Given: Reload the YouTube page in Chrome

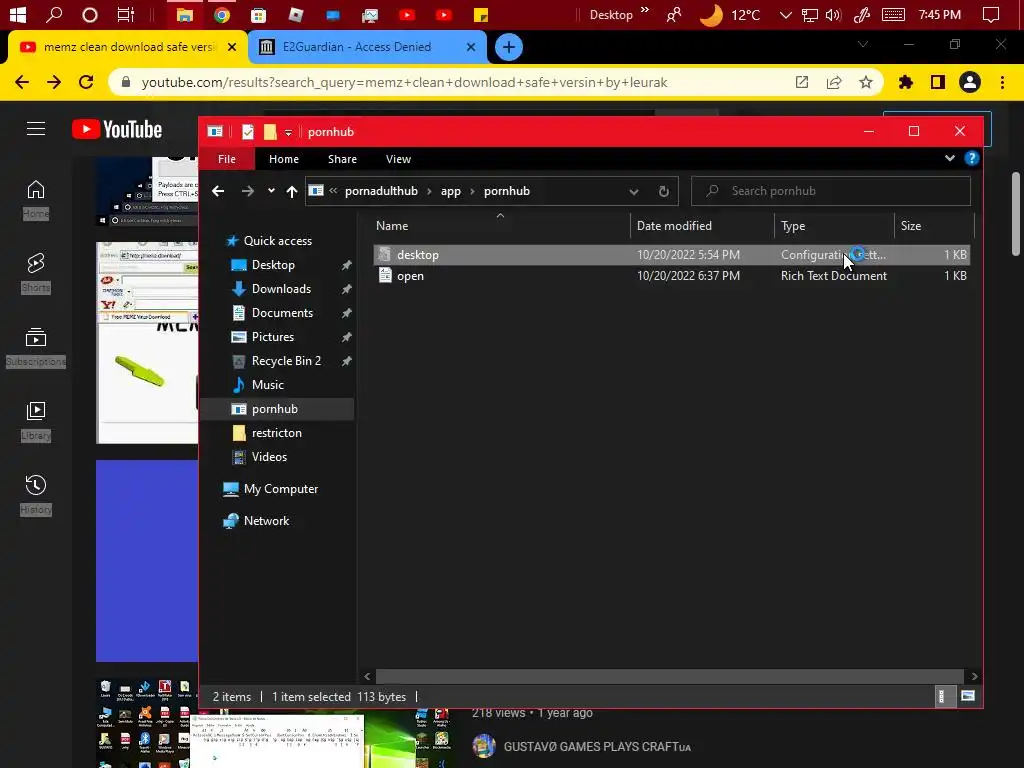Looking at the screenshot, I should 86,82.
